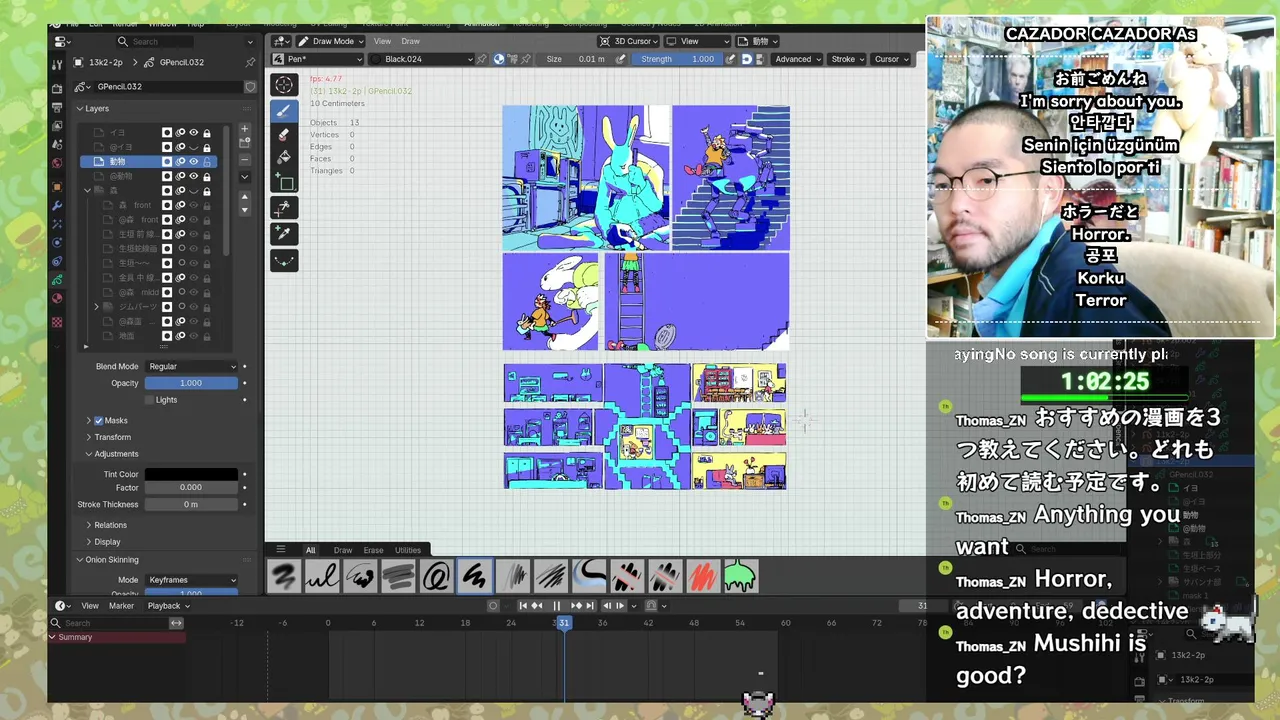Click the fake user shield for GPencil.032
This screenshot has width=1280, height=720.
coord(250,86)
